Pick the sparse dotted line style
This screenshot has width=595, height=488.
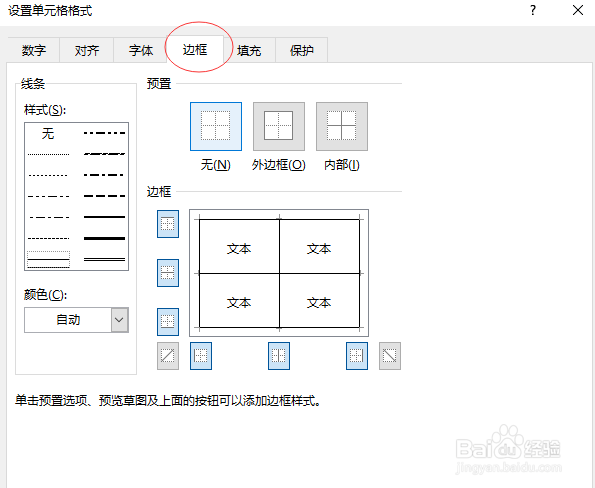click(x=48, y=175)
